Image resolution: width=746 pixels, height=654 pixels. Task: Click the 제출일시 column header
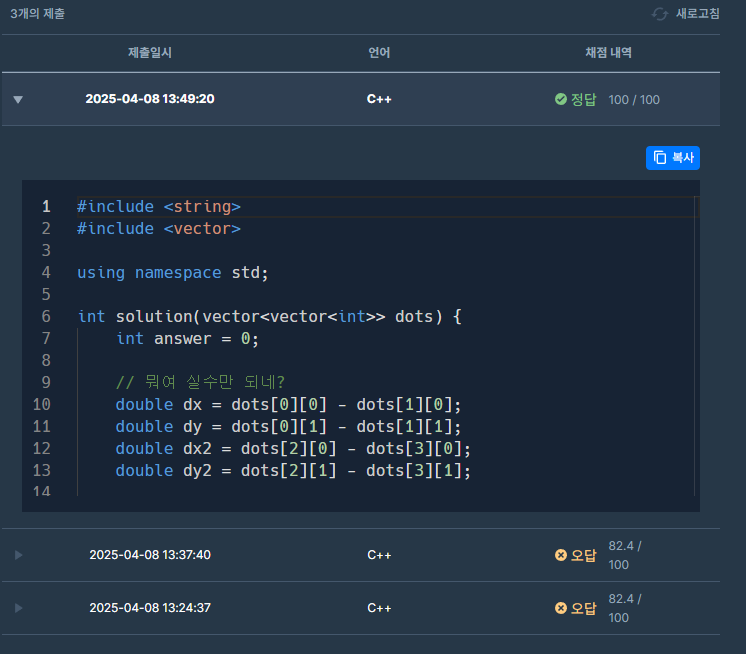point(150,52)
